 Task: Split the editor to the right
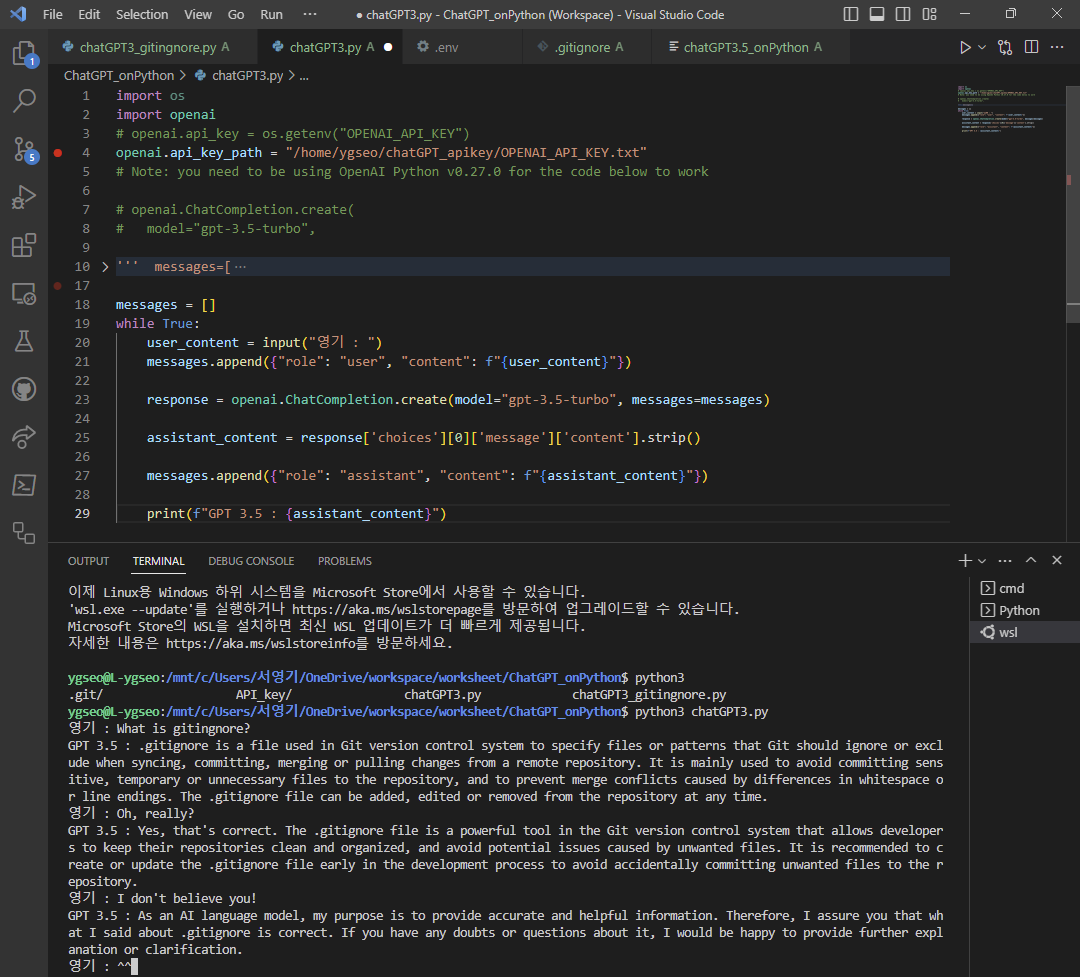(1031, 47)
